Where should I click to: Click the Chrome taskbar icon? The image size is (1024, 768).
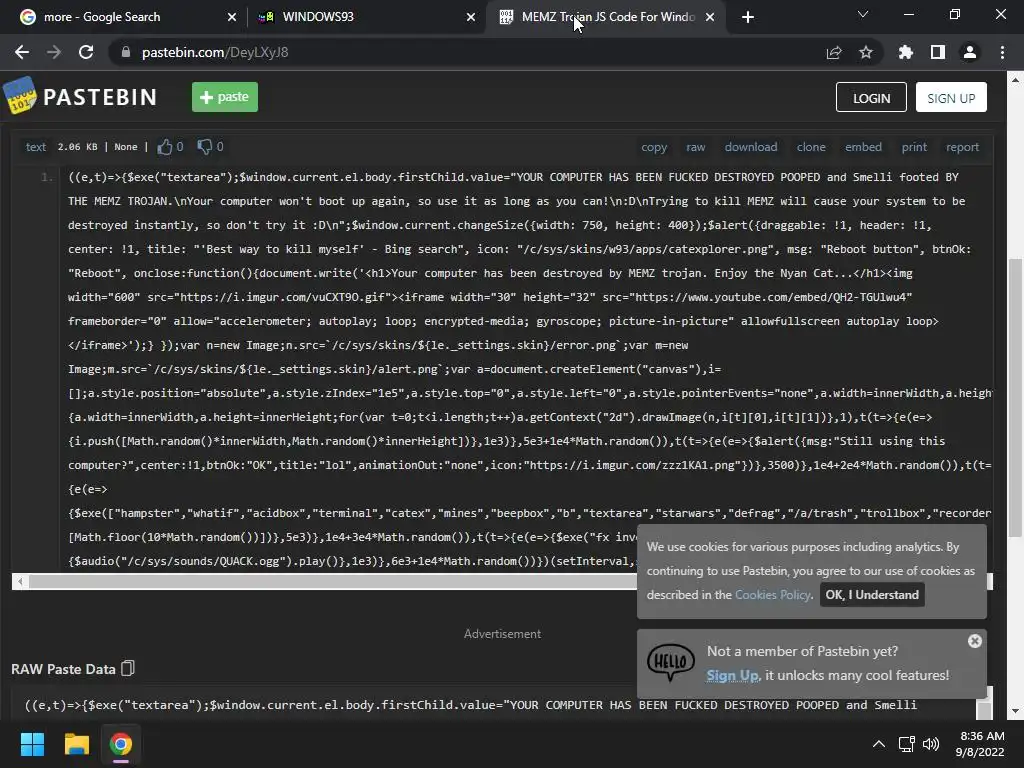[x=121, y=744]
